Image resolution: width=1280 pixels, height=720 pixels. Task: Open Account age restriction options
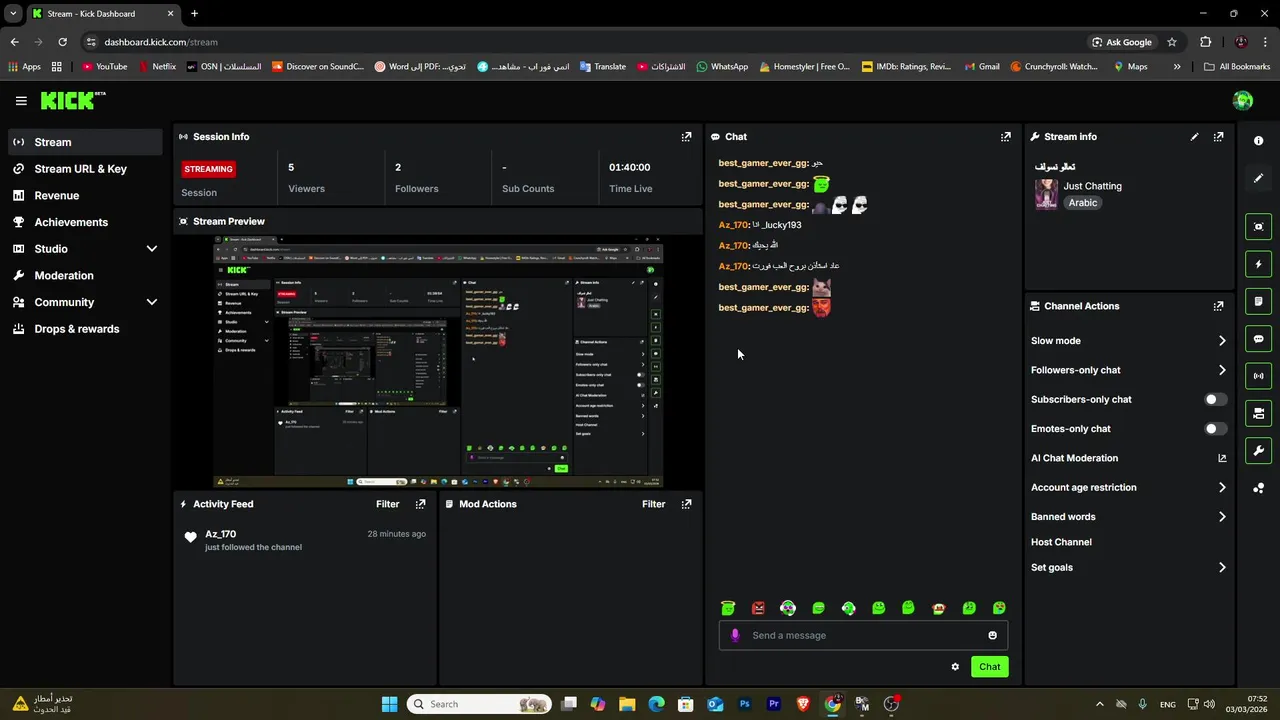[x=1128, y=488]
